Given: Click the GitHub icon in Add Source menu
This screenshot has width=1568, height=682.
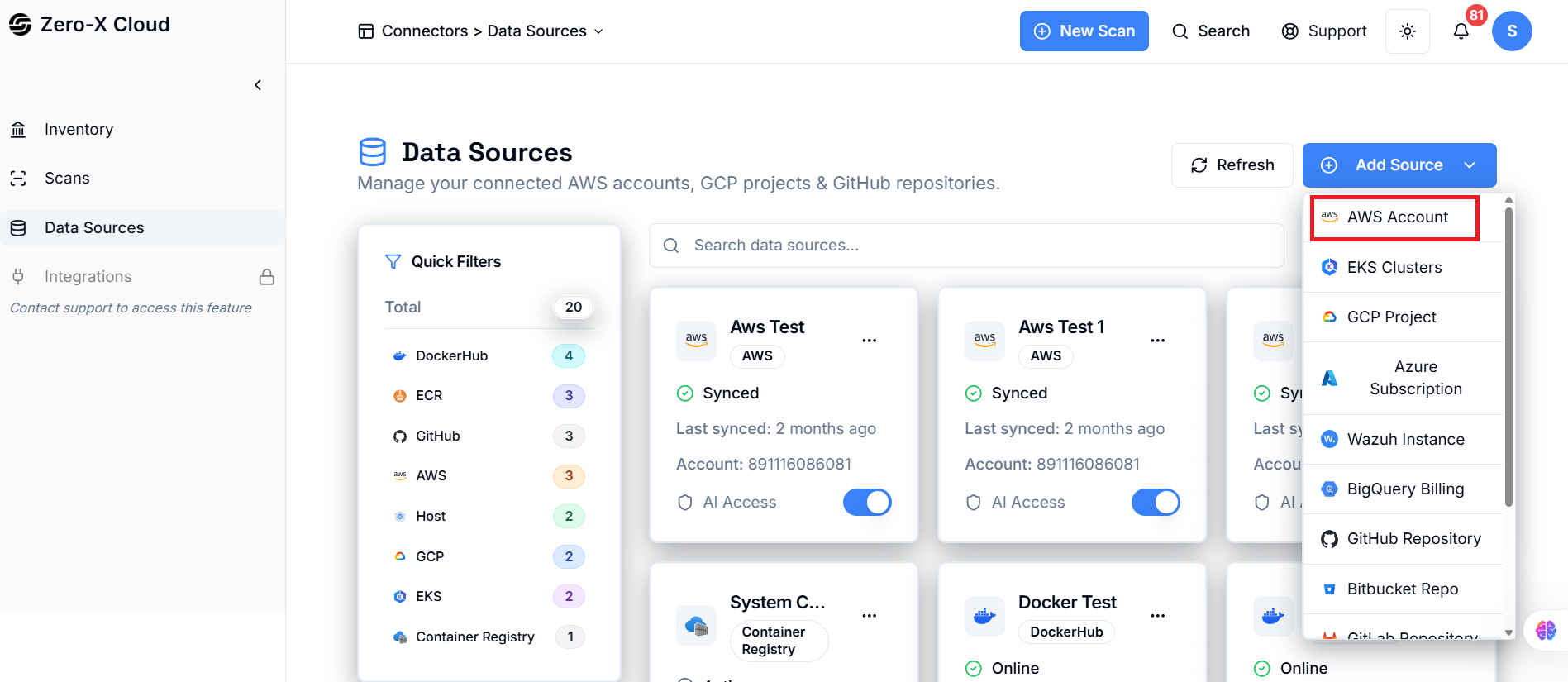Looking at the screenshot, I should tap(1329, 540).
